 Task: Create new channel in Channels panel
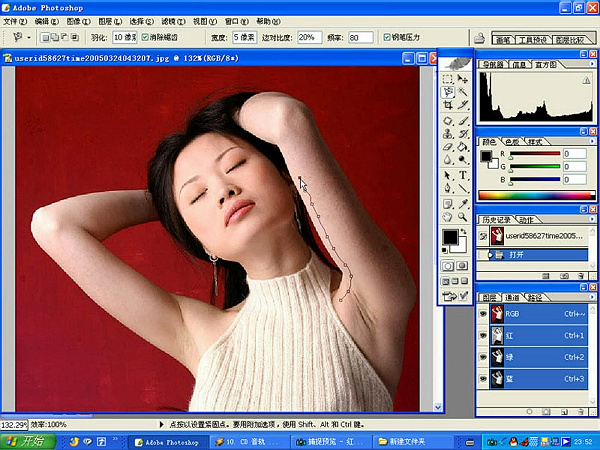coord(564,412)
